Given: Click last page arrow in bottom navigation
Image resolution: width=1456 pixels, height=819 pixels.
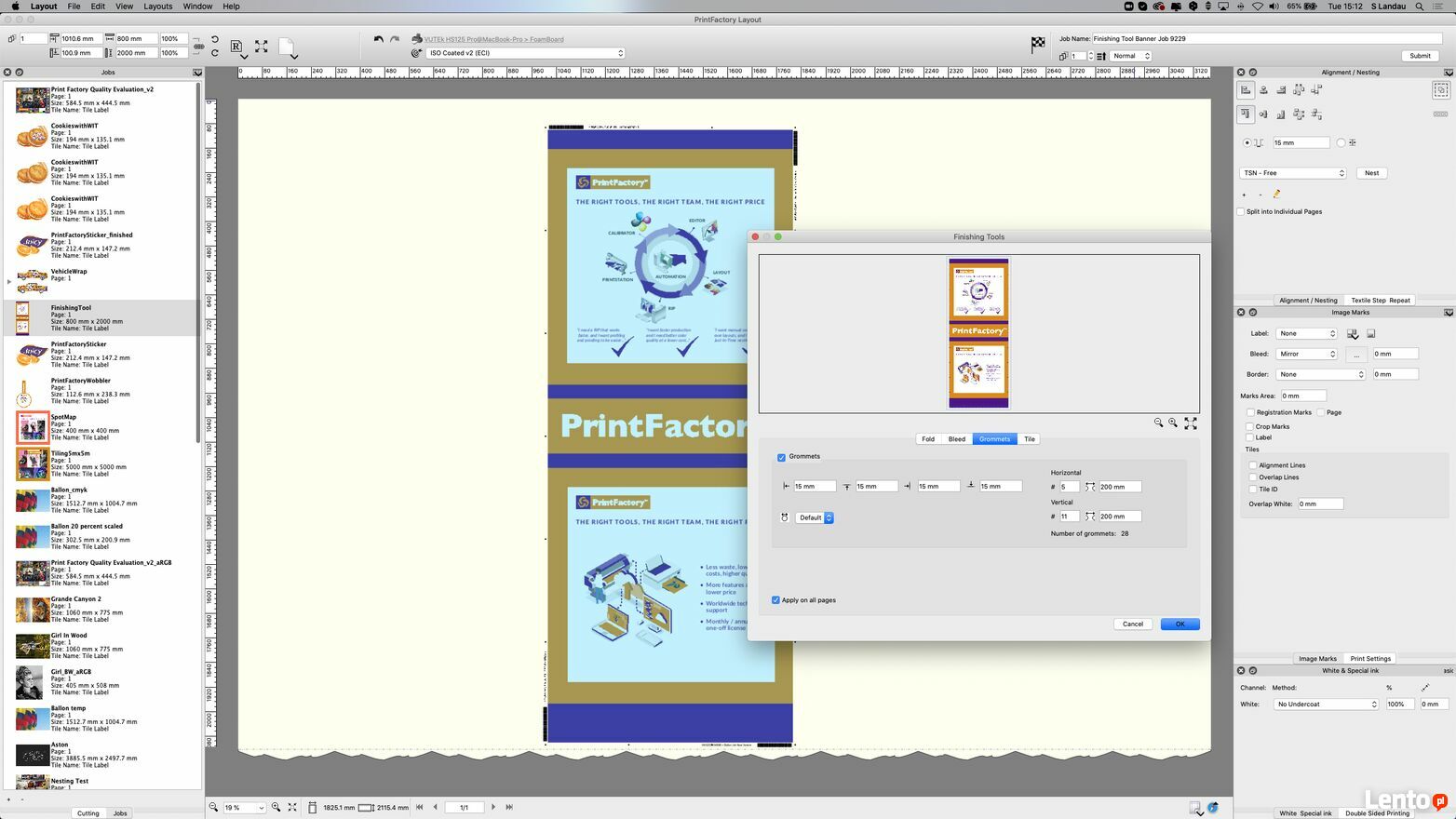Looking at the screenshot, I should [509, 807].
